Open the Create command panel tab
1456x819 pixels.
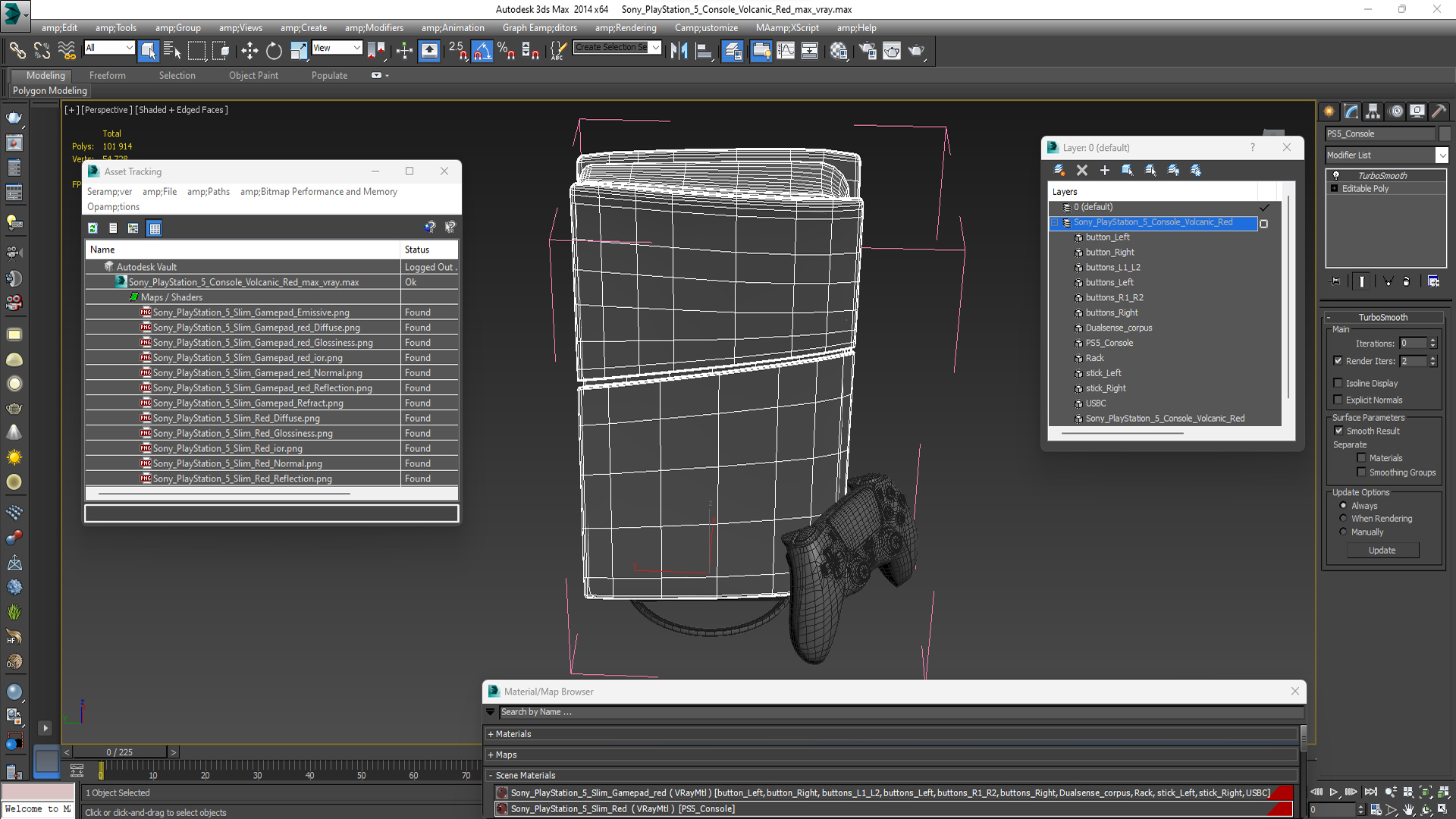1329,111
